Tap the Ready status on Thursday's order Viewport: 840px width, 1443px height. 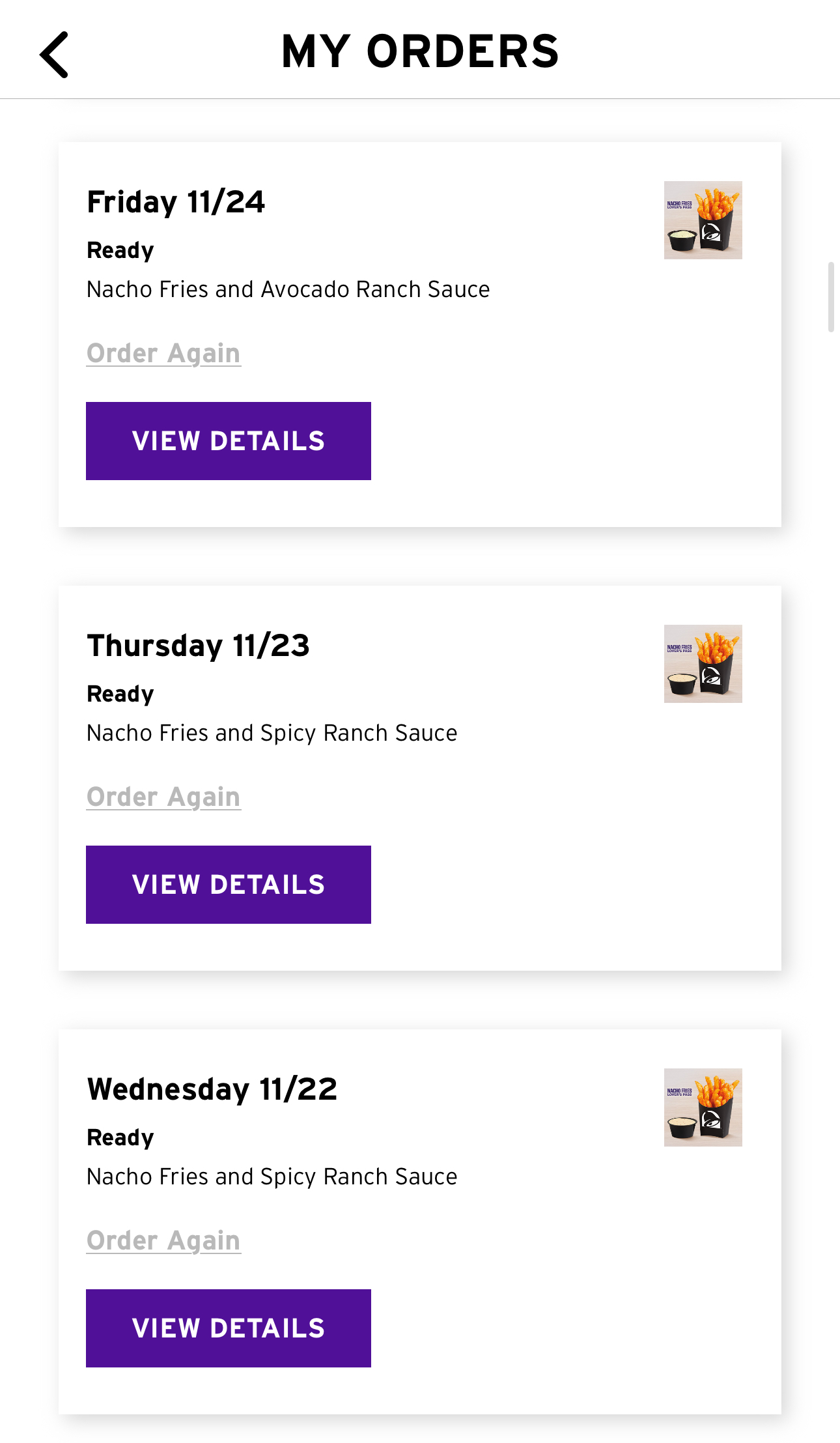pyautogui.click(x=120, y=694)
